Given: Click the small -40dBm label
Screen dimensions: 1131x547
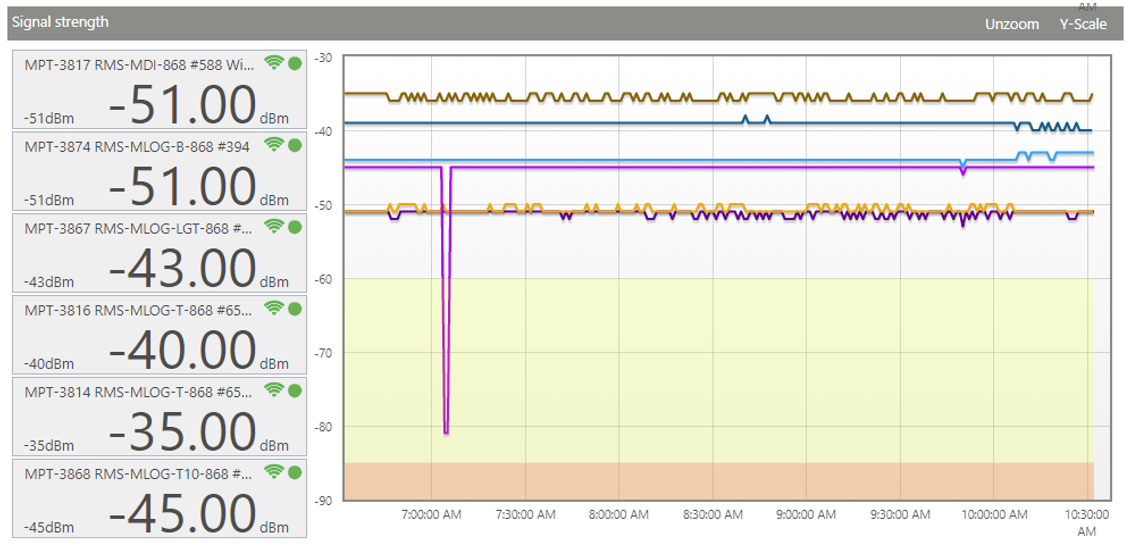Looking at the screenshot, I should coord(49,363).
